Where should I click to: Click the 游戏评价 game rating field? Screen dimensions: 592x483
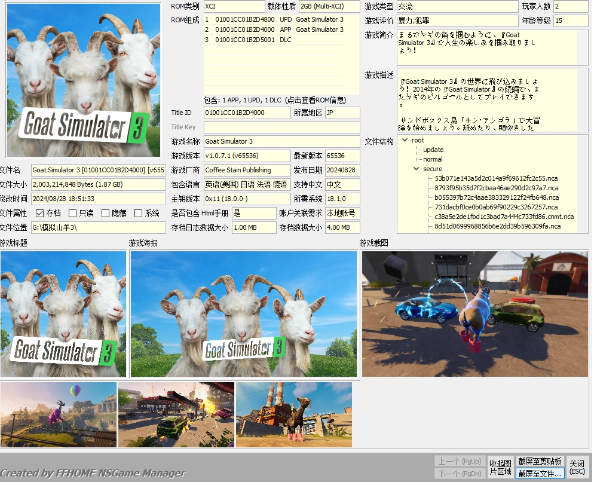pos(458,20)
